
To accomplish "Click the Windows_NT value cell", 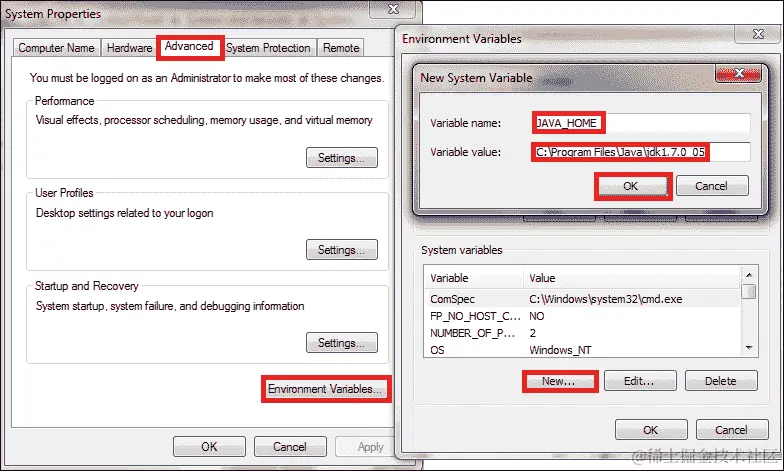I will pos(560,350).
